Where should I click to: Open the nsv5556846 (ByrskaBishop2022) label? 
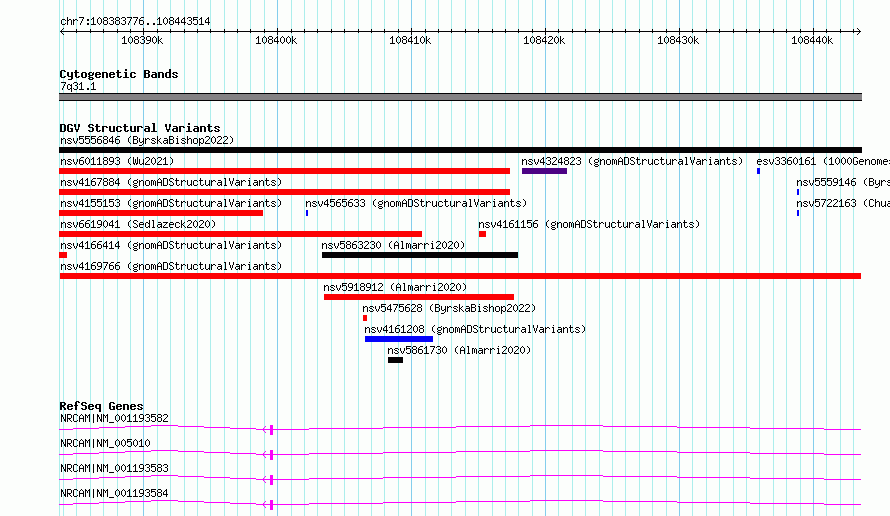147,140
